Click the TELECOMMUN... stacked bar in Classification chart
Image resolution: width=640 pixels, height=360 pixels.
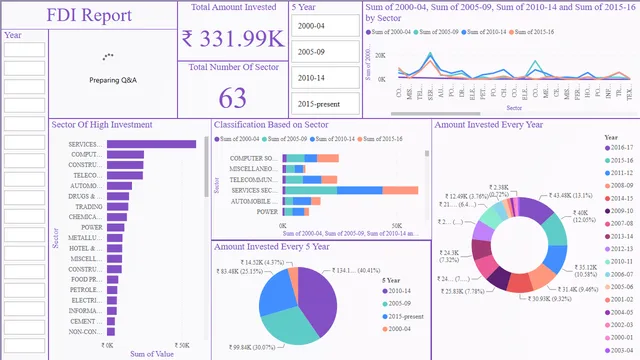[x=310, y=180]
